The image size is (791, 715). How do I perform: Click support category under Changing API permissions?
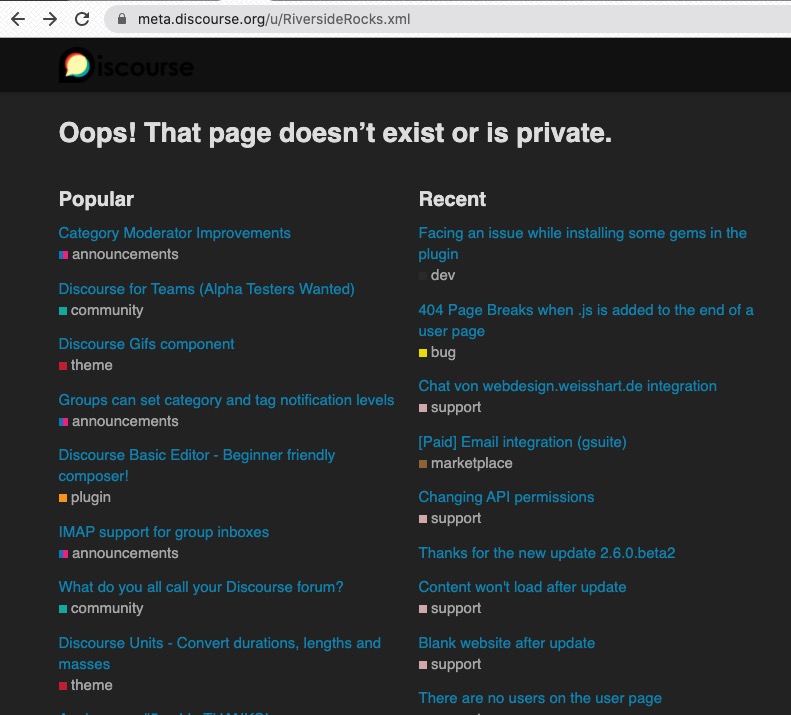point(450,519)
